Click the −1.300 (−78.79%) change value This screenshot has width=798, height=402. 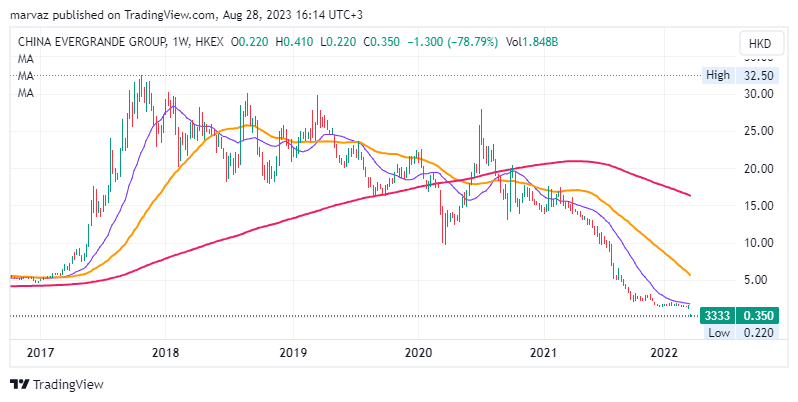click(x=453, y=42)
